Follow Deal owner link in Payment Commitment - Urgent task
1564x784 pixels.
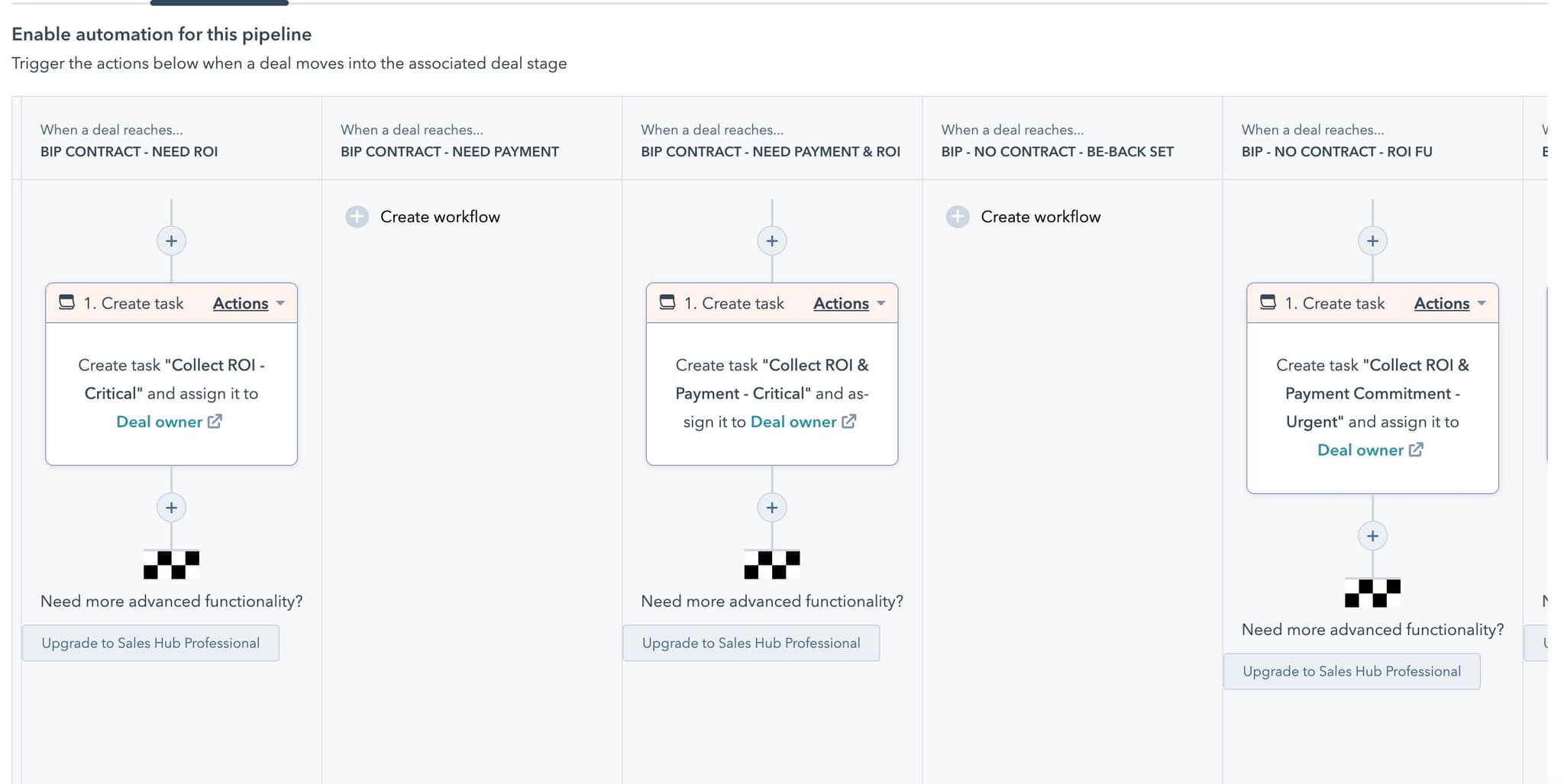(1369, 450)
